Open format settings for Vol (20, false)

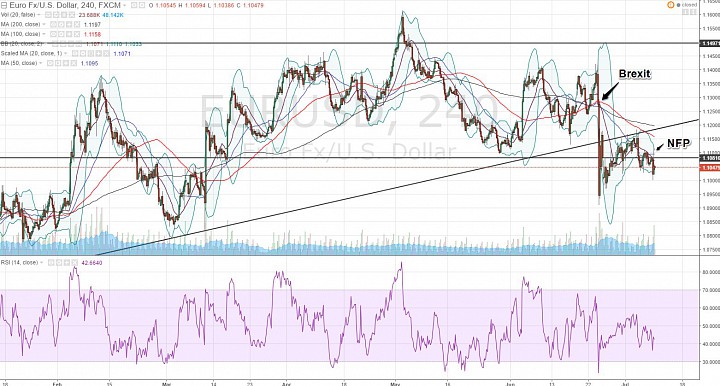click(56, 15)
